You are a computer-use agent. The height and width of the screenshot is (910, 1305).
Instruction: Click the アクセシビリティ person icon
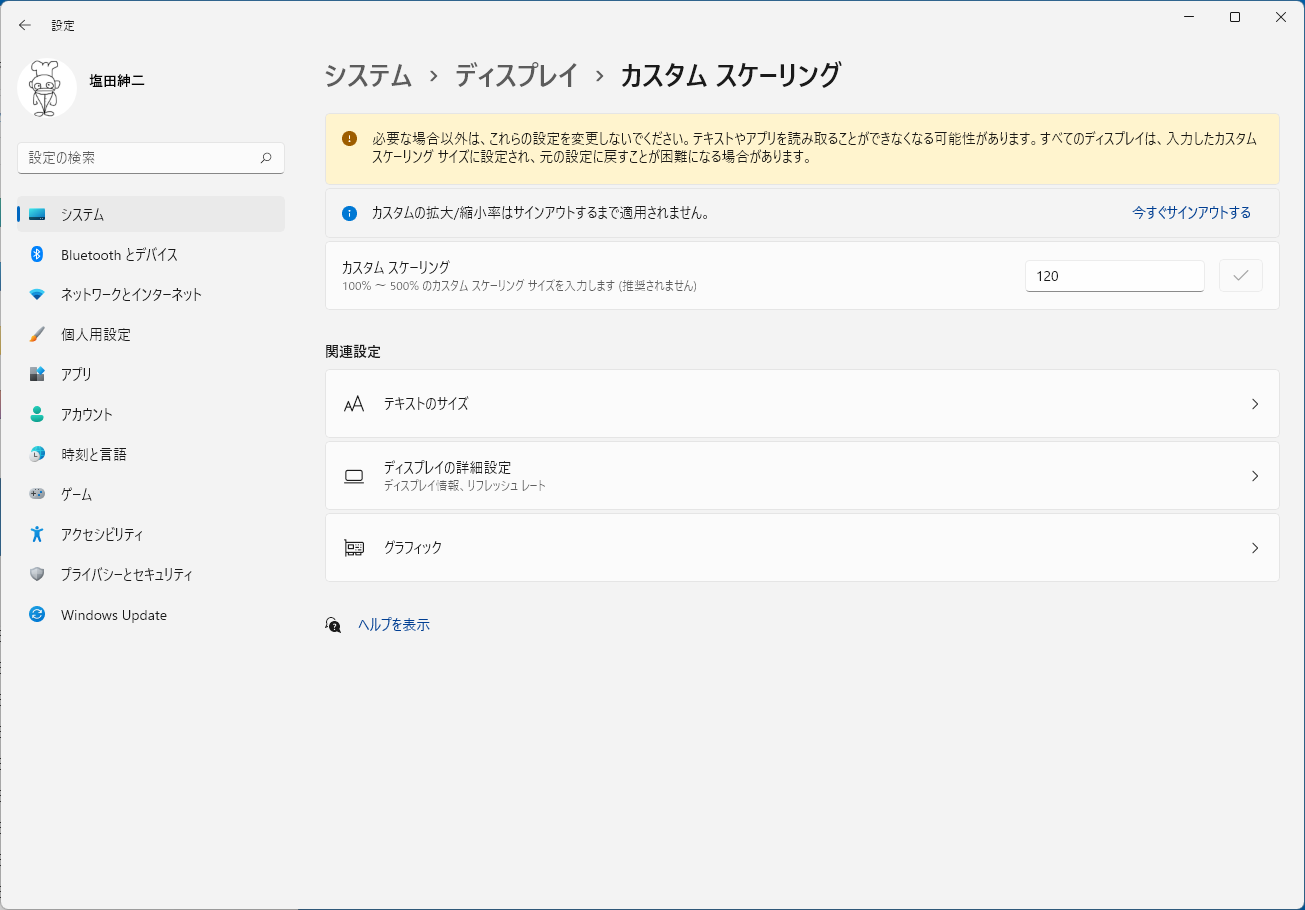tap(37, 534)
